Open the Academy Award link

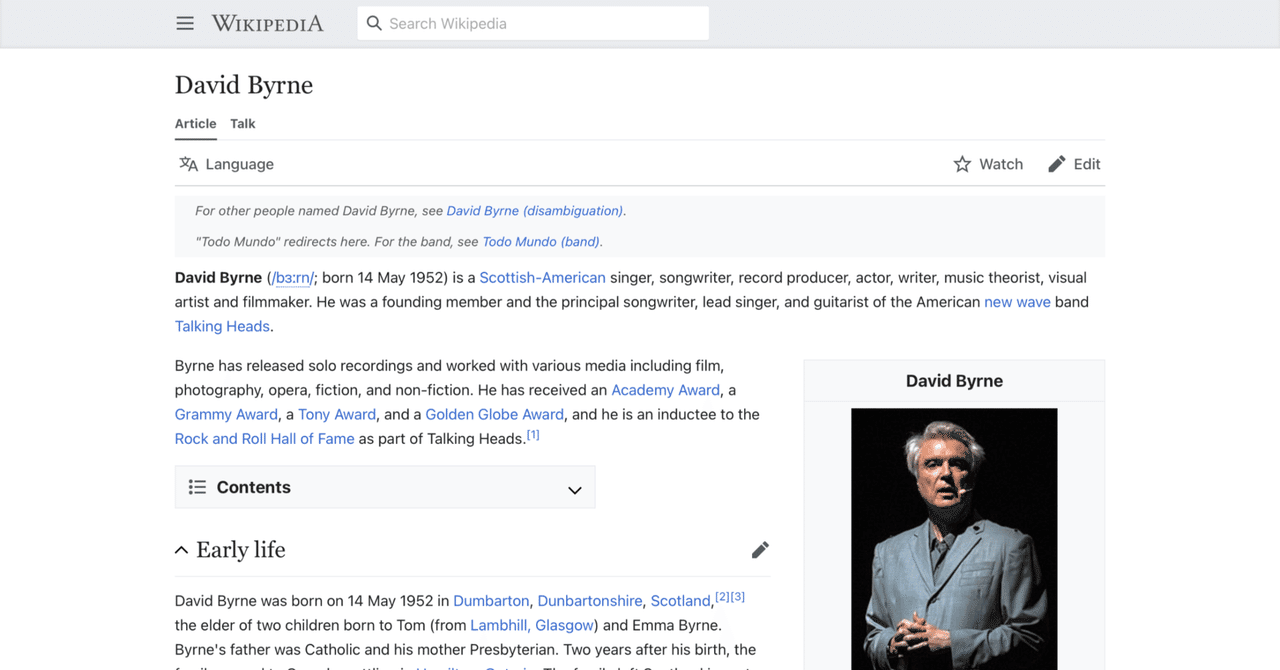666,390
